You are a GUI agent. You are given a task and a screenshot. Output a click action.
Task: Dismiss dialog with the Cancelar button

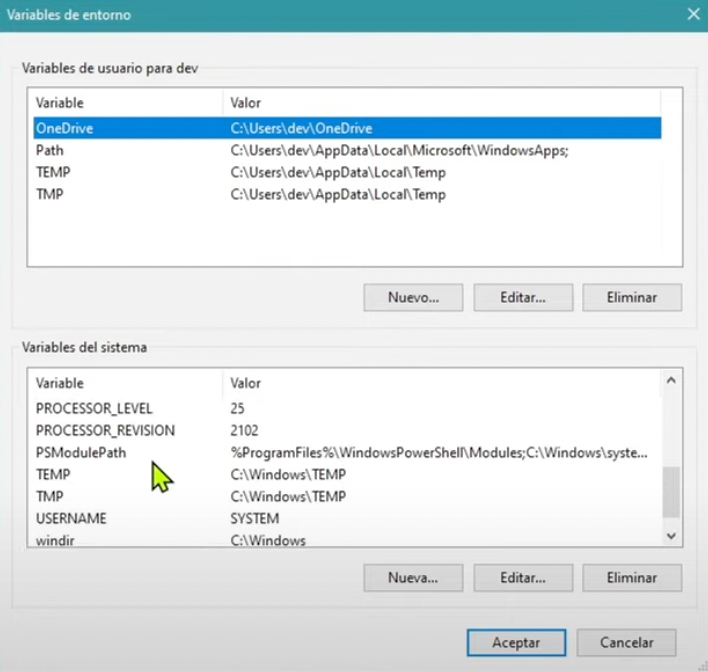point(626,642)
